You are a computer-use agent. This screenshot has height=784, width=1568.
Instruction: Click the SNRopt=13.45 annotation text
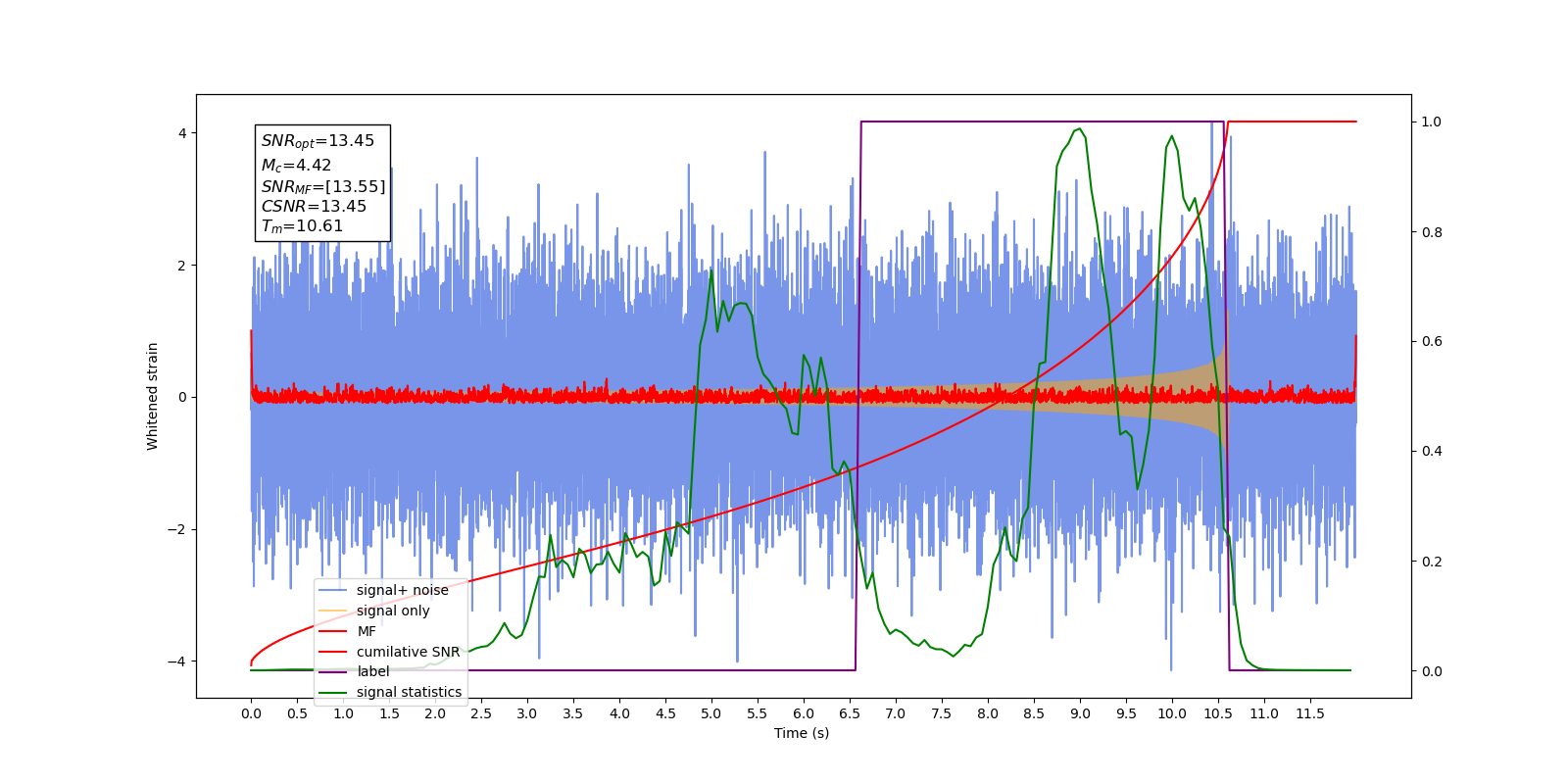coord(318,141)
